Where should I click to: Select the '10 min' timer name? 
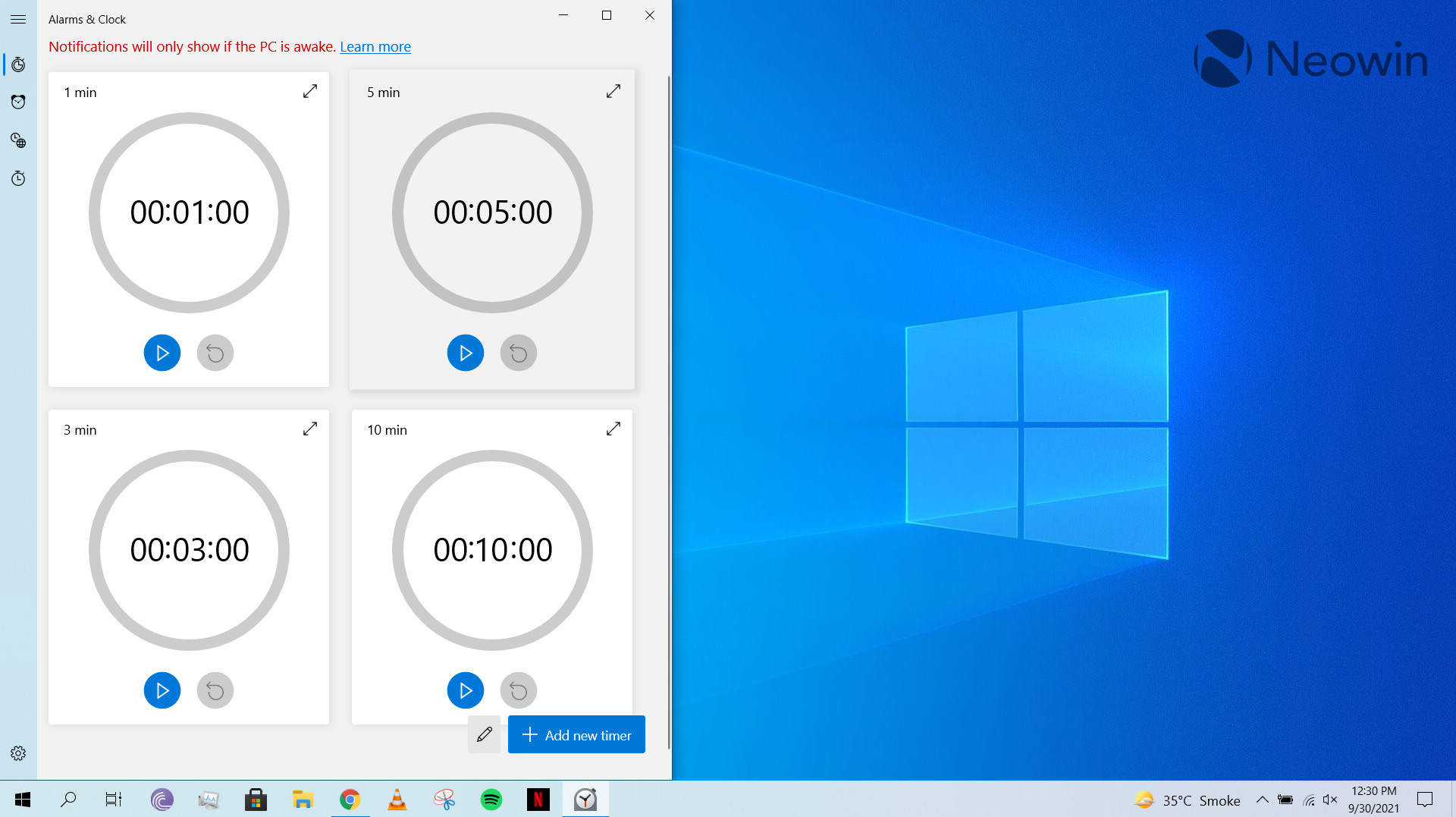click(x=388, y=430)
